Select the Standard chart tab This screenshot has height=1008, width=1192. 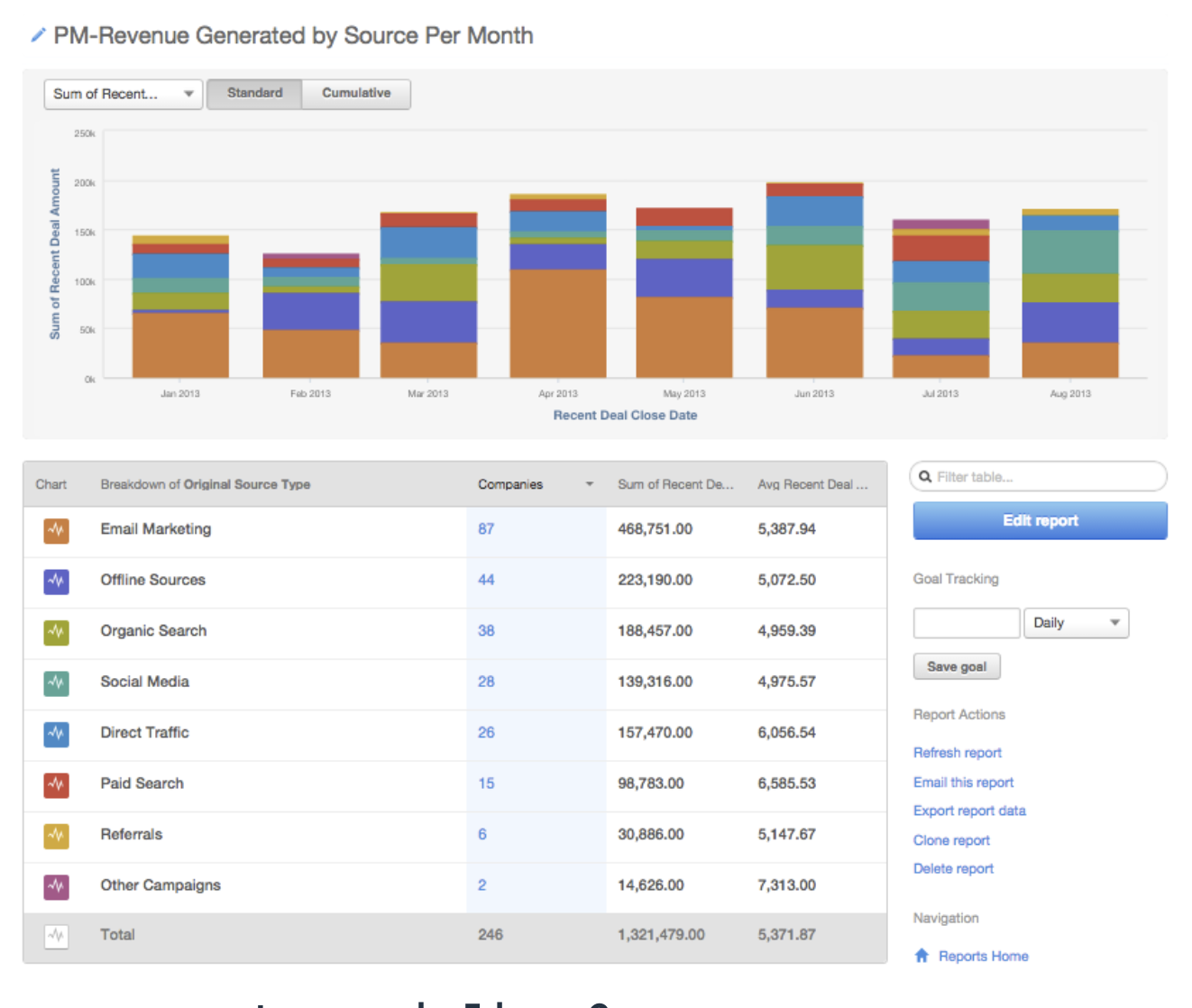[x=255, y=93]
